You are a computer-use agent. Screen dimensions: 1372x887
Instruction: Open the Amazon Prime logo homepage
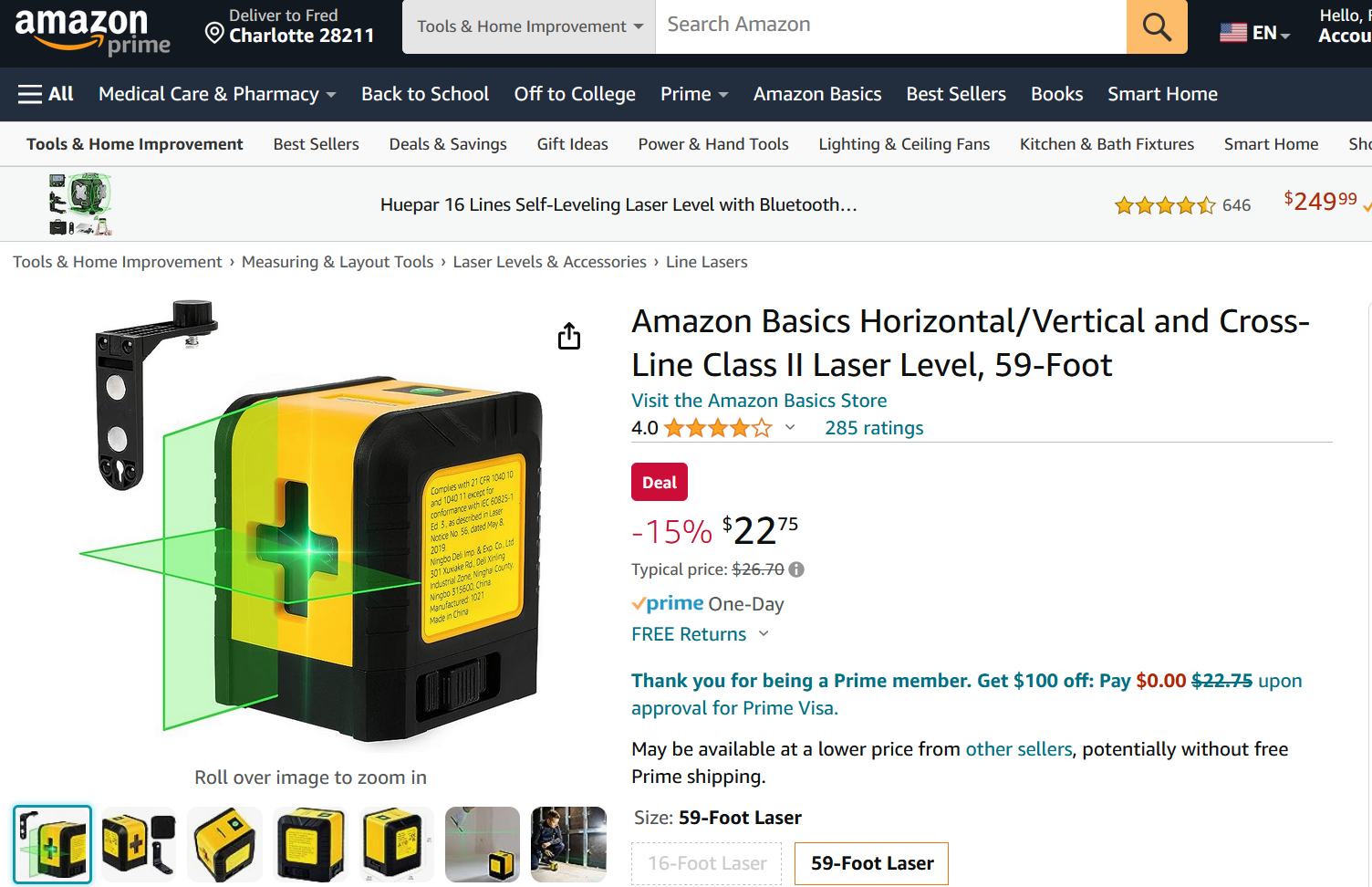click(93, 31)
